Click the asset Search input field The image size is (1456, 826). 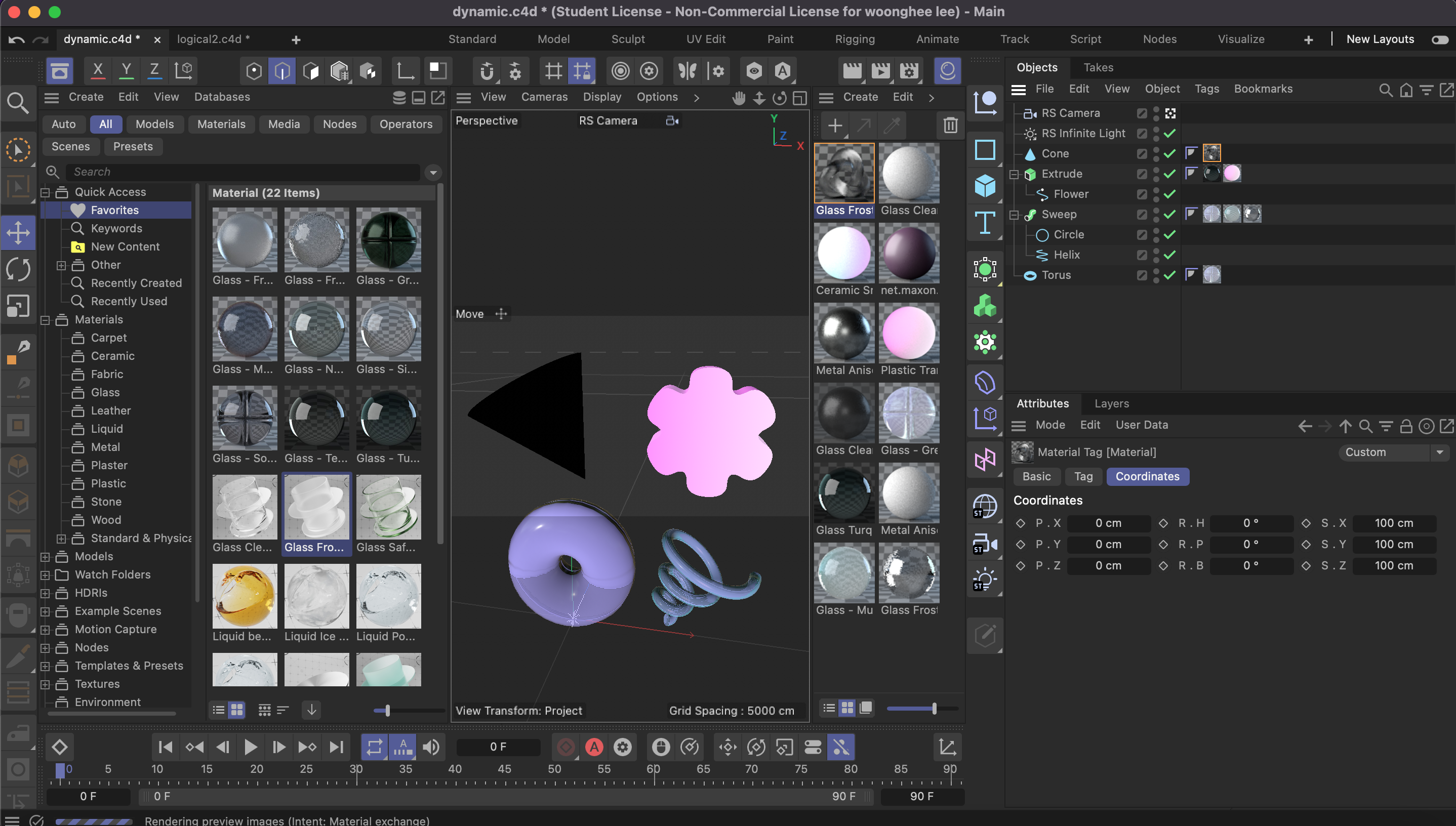(243, 172)
